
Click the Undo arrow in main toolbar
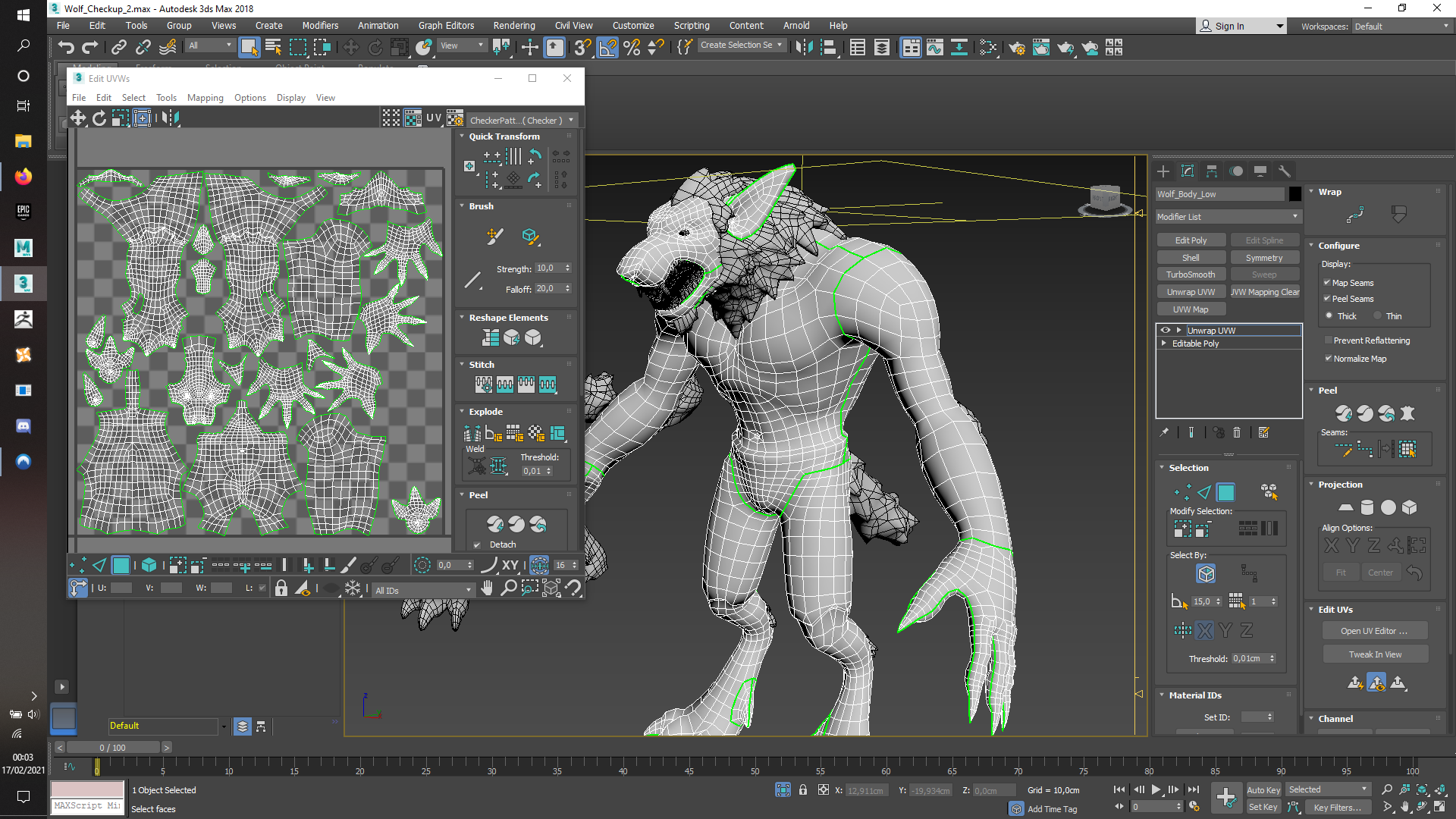(x=66, y=47)
